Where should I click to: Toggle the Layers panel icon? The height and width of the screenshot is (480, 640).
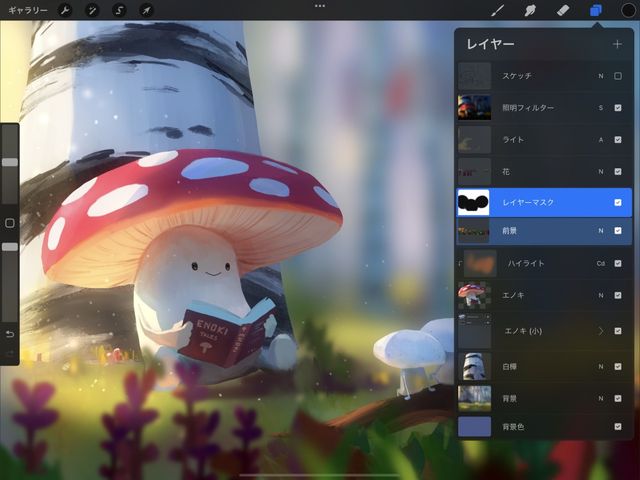coord(596,10)
